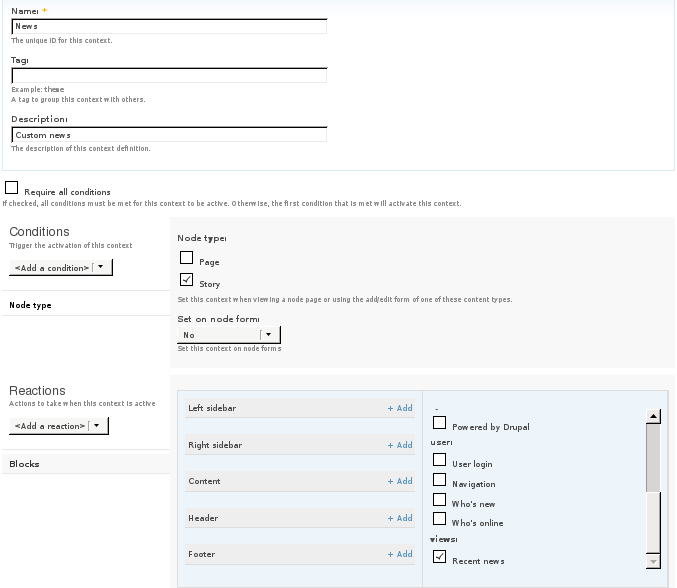
Task: Open the Add a condition dropdown
Action: 61,268
